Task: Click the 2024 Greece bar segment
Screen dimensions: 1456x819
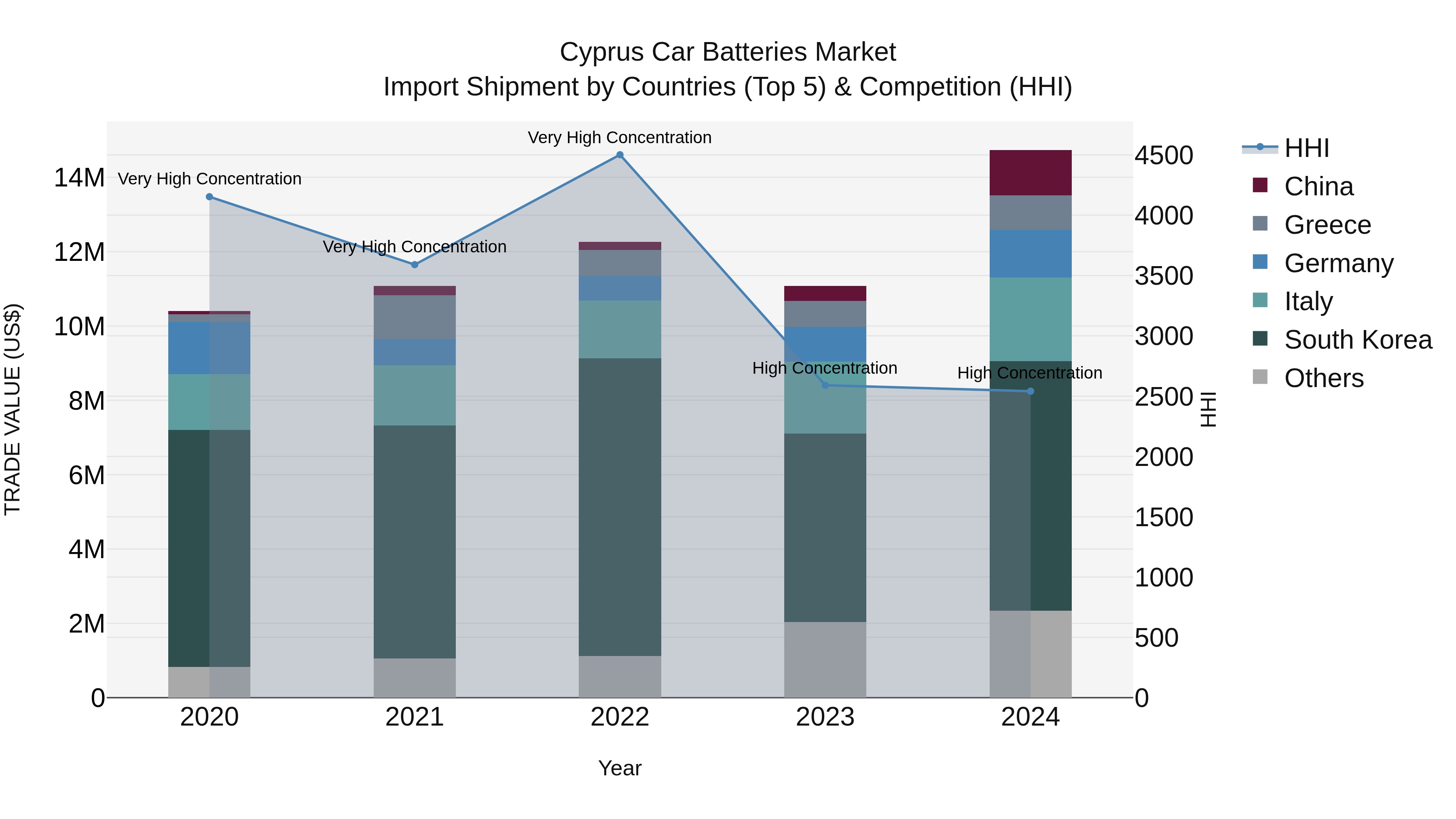Action: pos(1030,212)
